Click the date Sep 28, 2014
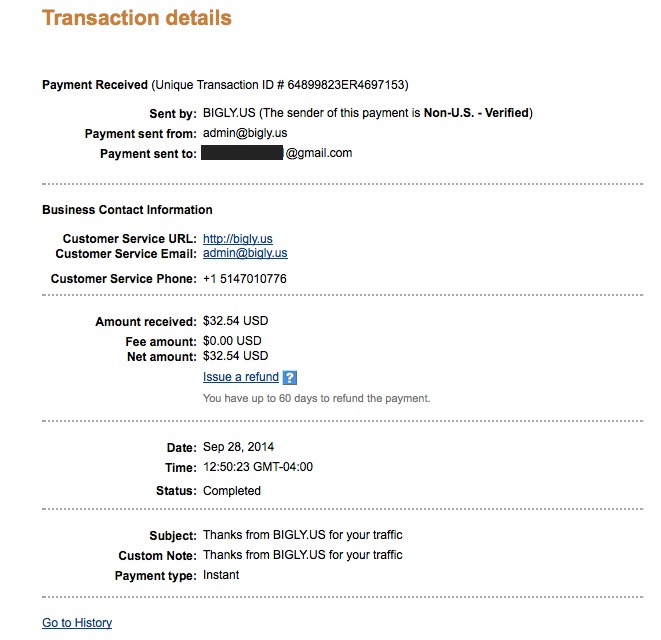This screenshot has width=661, height=640. (238, 447)
